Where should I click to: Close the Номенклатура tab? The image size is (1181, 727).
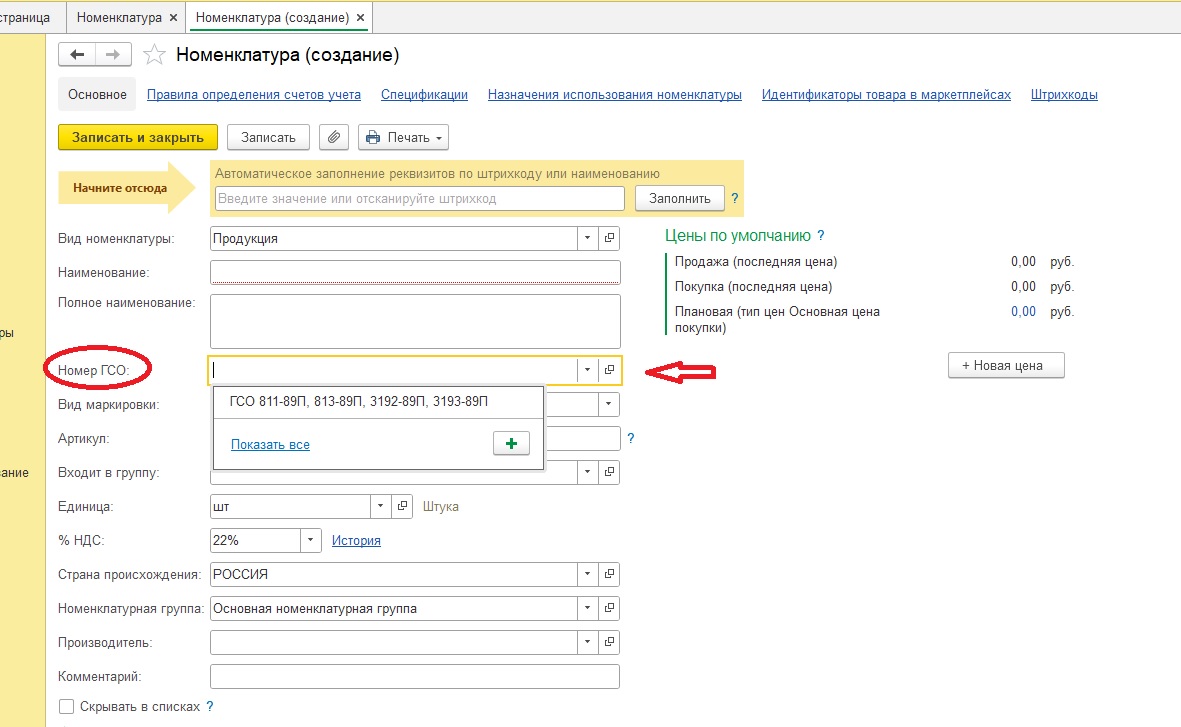tap(173, 17)
